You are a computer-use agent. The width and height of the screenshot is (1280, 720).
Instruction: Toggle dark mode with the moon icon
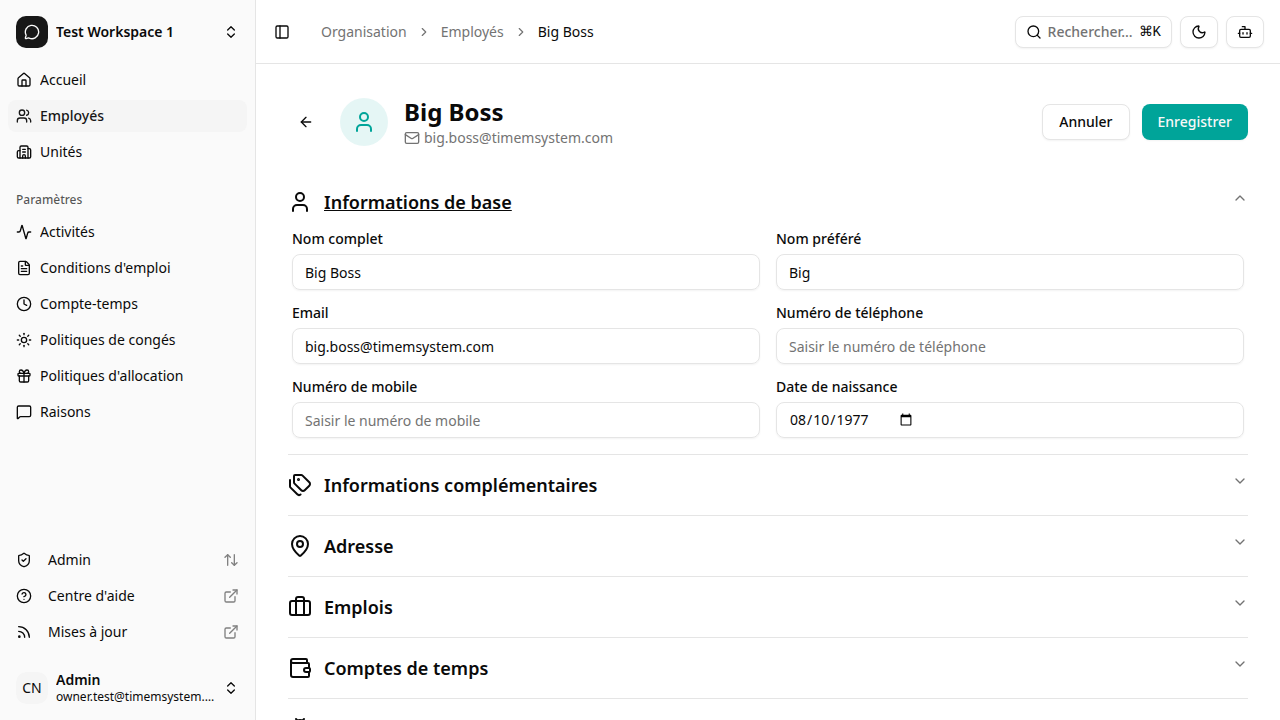[x=1198, y=31]
